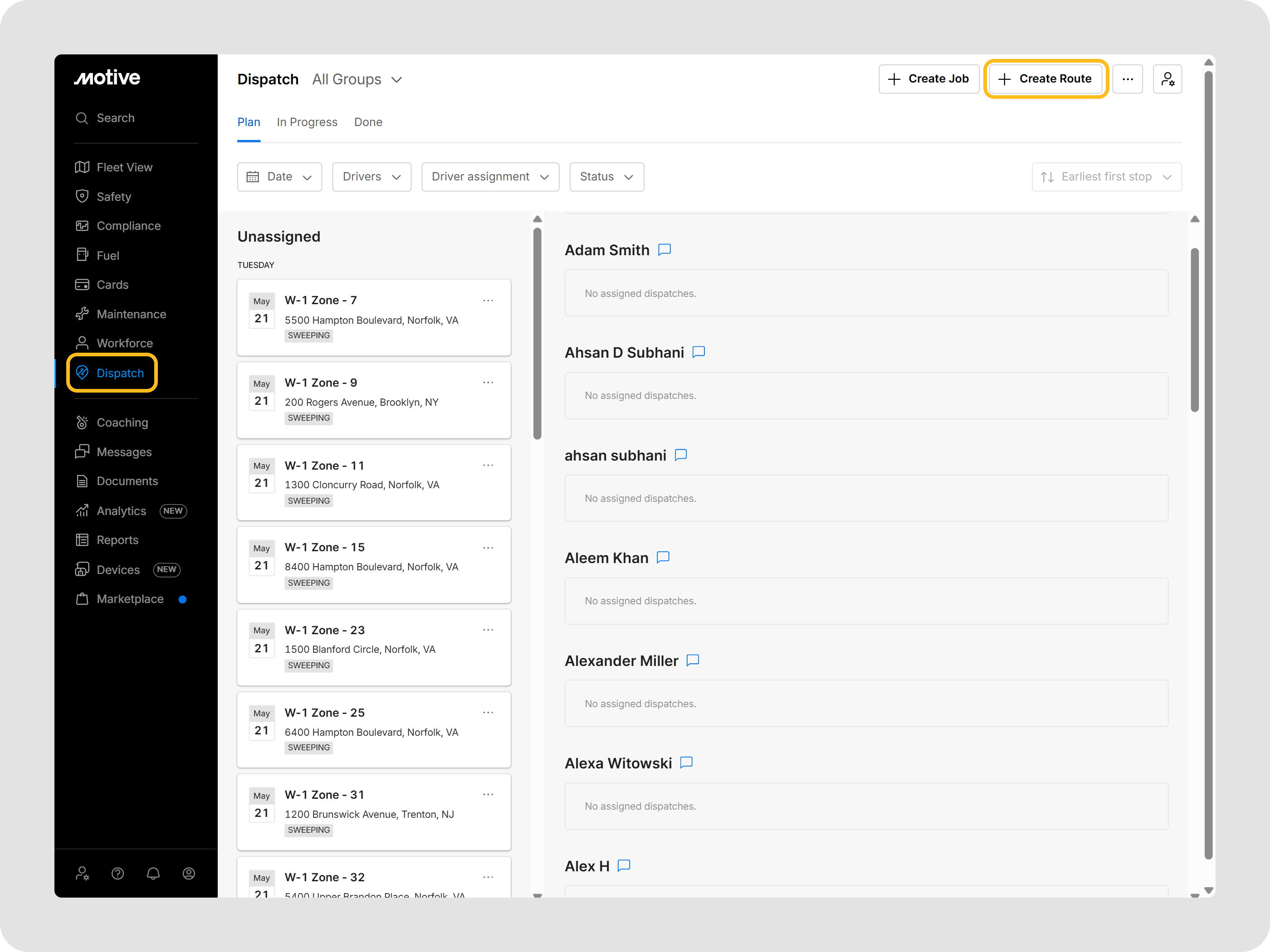Expand the Driver assignment filter

click(490, 177)
